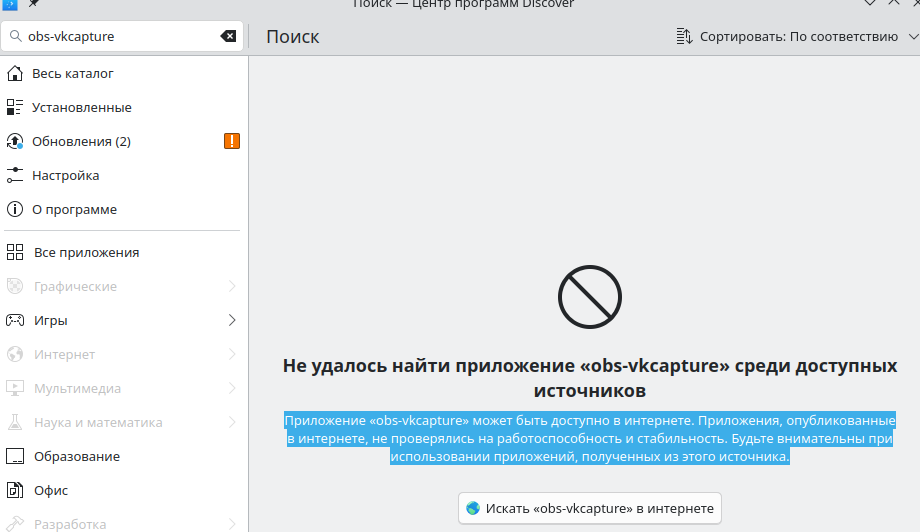920x532 pixels.
Task: Minimize the Discover window
Action: coord(870,3)
